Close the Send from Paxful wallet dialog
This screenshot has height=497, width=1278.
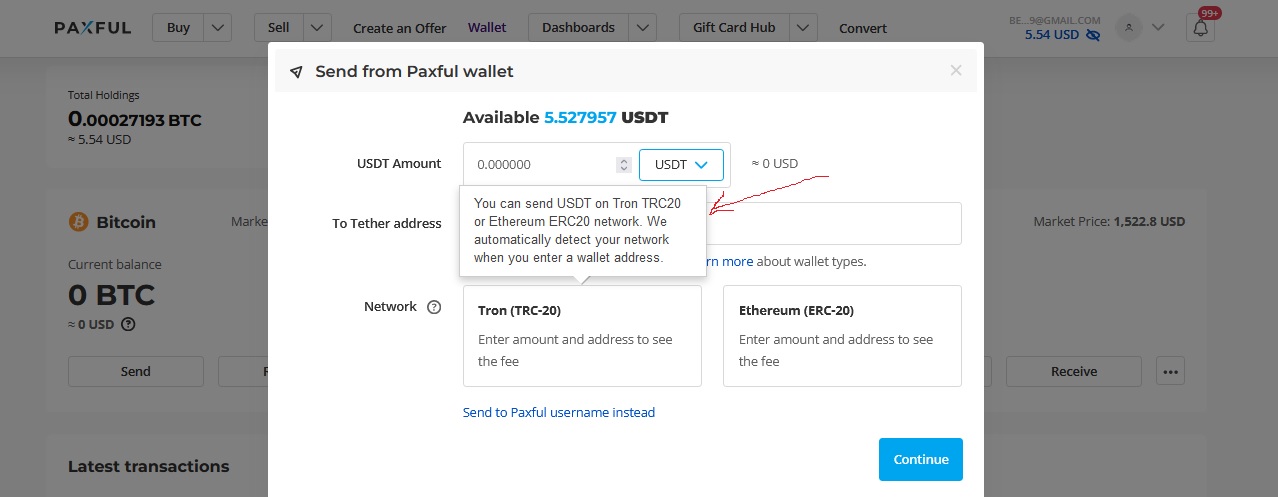pos(956,70)
